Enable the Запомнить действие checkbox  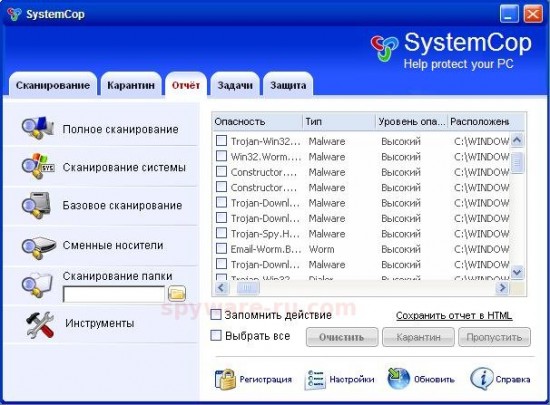tap(216, 315)
